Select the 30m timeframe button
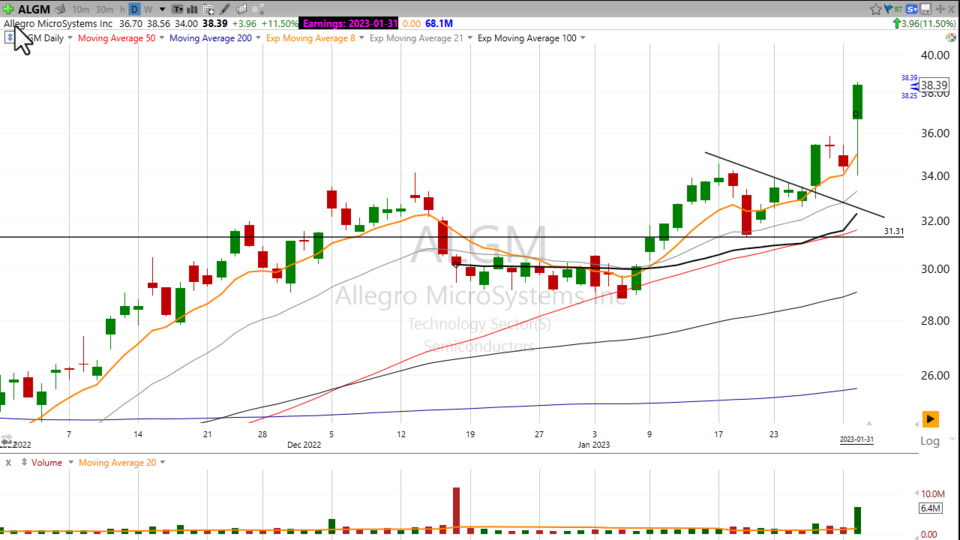The image size is (960, 540). pyautogui.click(x=105, y=9)
